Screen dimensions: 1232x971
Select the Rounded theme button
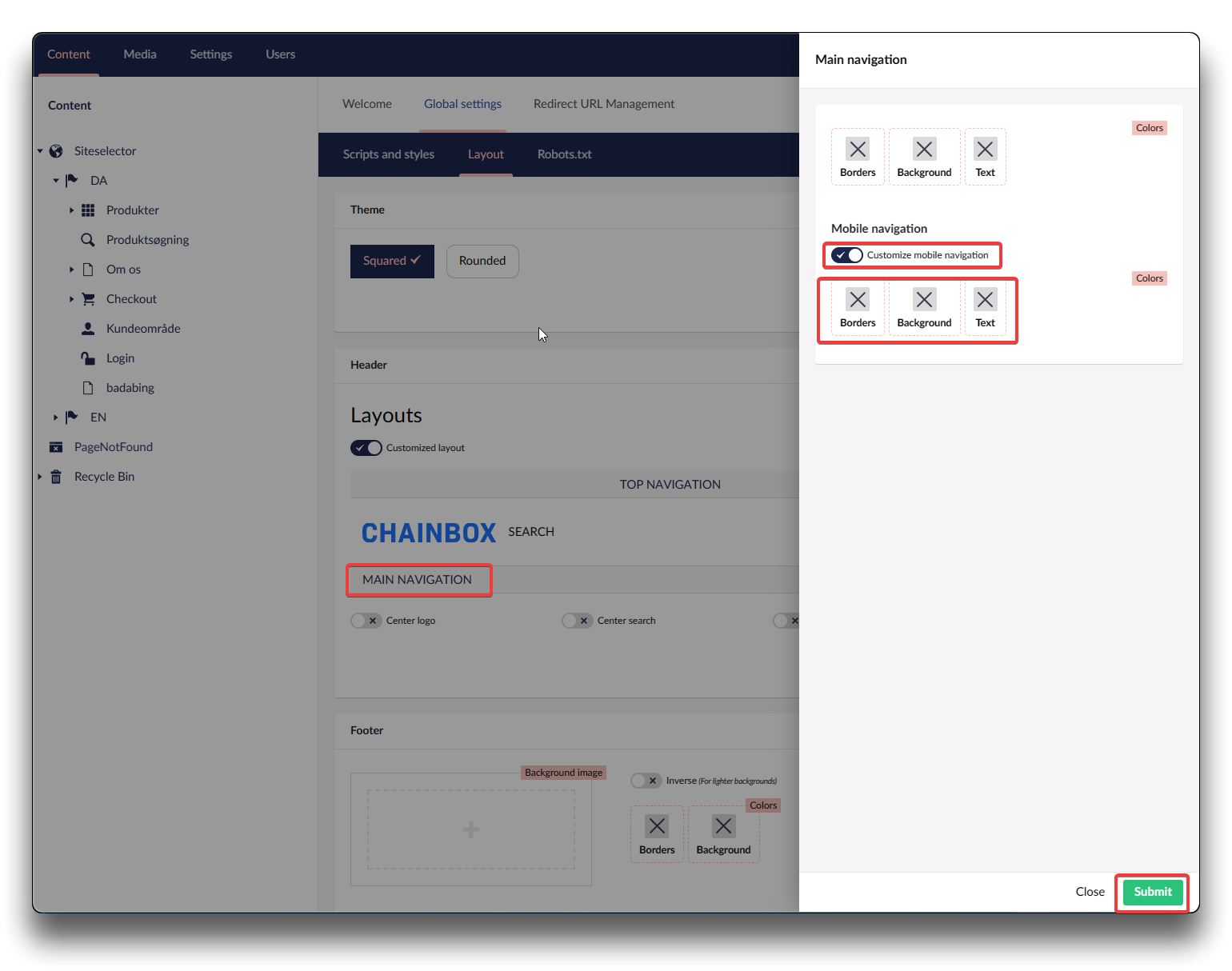482,262
